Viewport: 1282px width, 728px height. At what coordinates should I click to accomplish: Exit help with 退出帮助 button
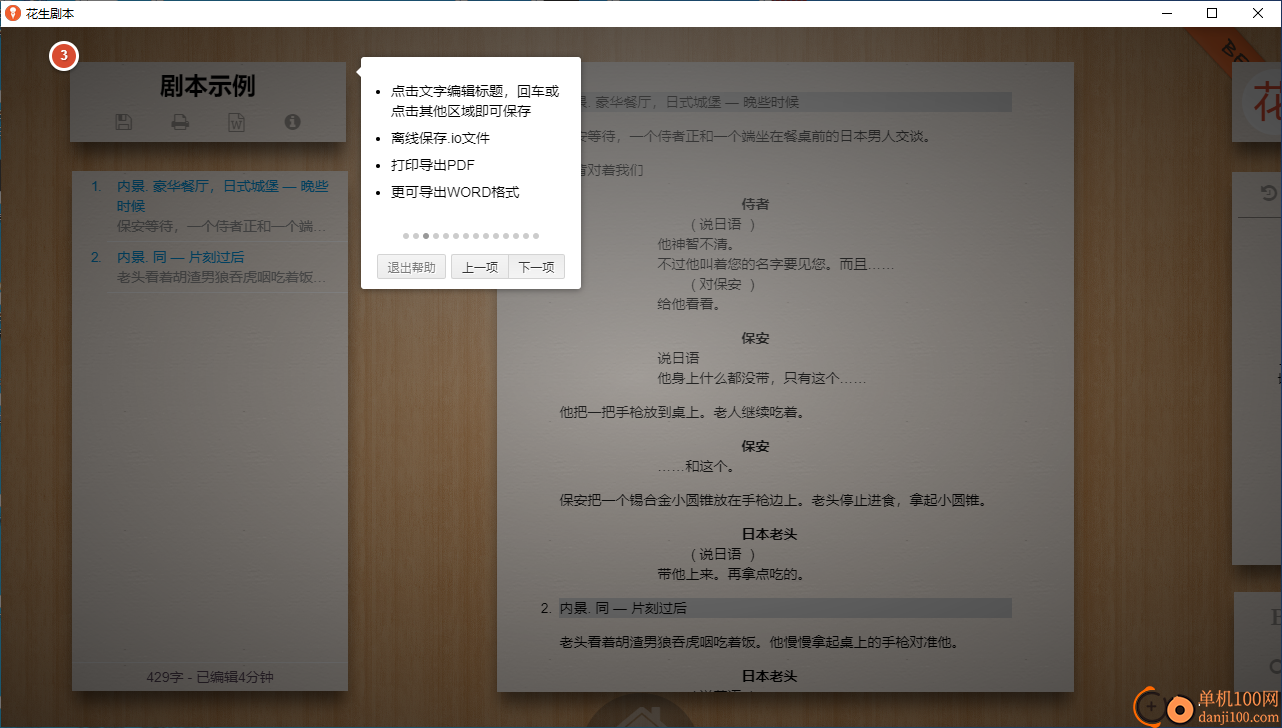tap(411, 267)
